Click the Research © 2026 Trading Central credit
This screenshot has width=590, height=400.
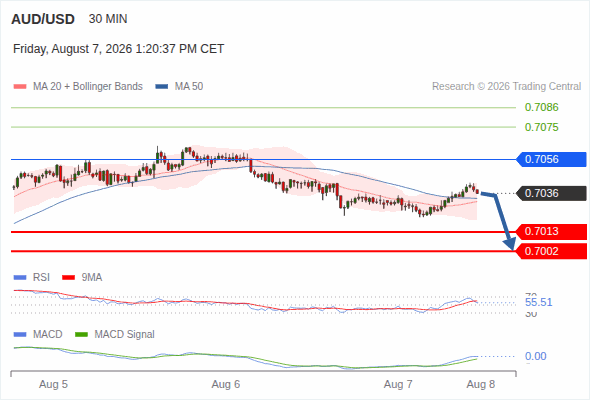pyautogui.click(x=506, y=87)
